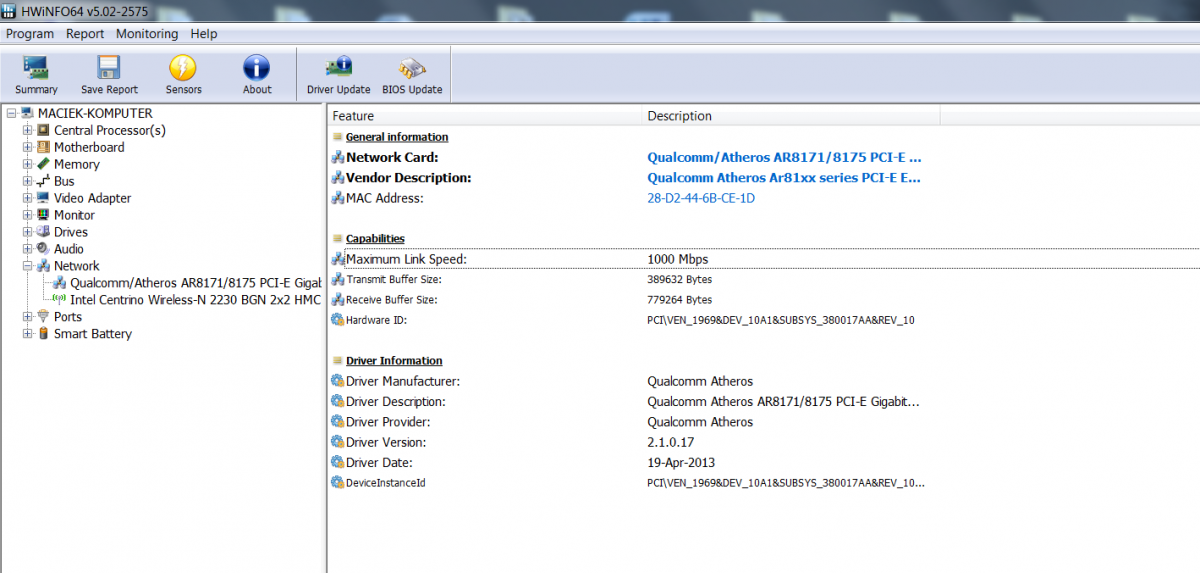Expand the Central Processor(s) node

click(28, 130)
